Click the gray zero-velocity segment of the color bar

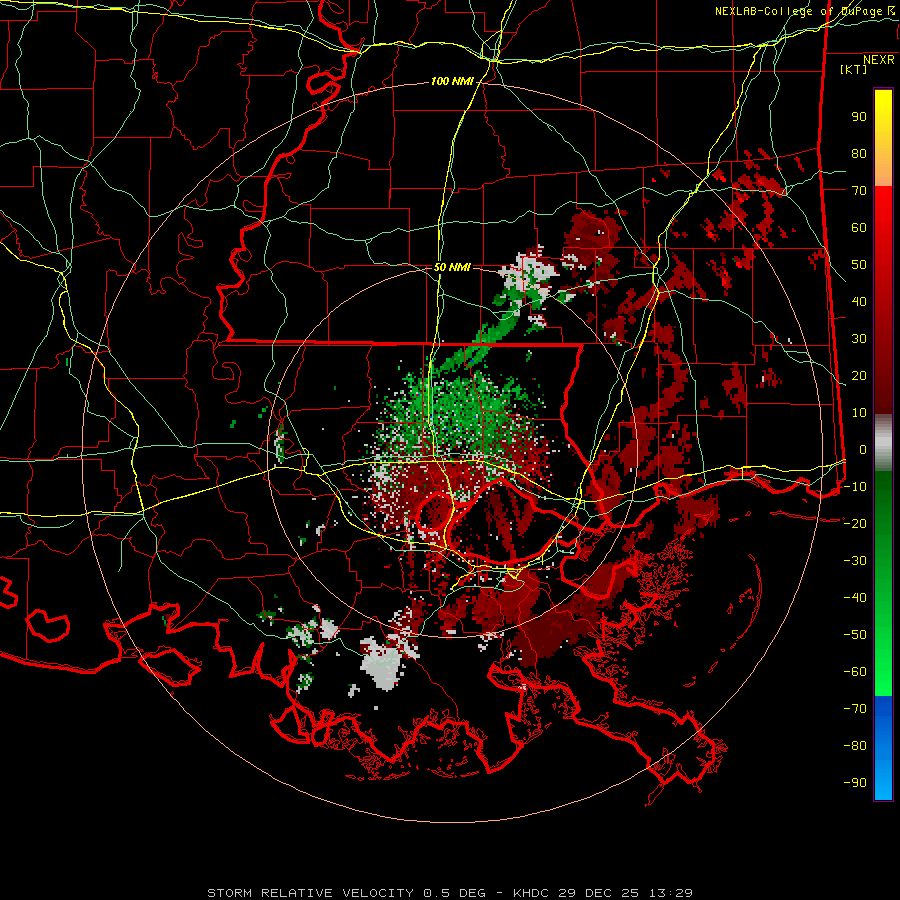[x=883, y=443]
